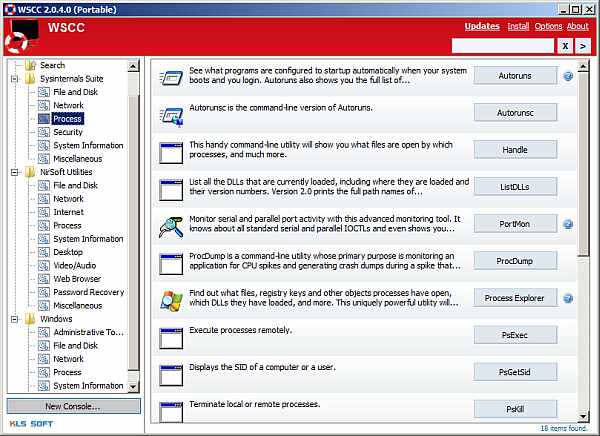Screen dimensions: 600x436
Task: Select File and Disk under Sysinternals Suite
Action: [x=75, y=92]
